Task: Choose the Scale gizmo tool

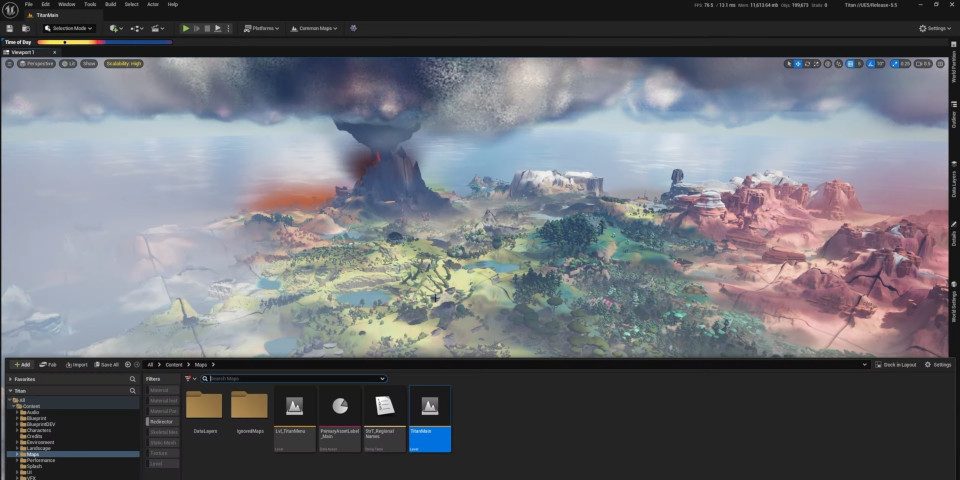Action: (x=817, y=64)
